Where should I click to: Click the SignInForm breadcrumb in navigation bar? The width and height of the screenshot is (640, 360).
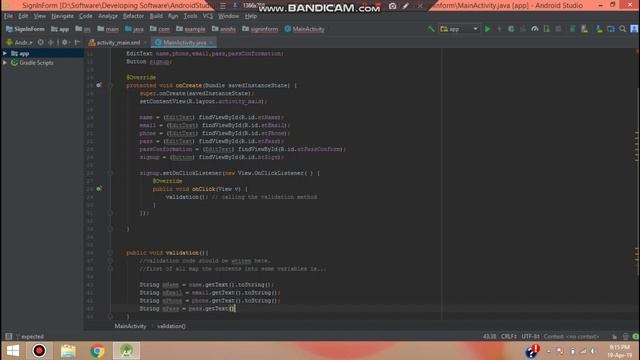[25, 29]
